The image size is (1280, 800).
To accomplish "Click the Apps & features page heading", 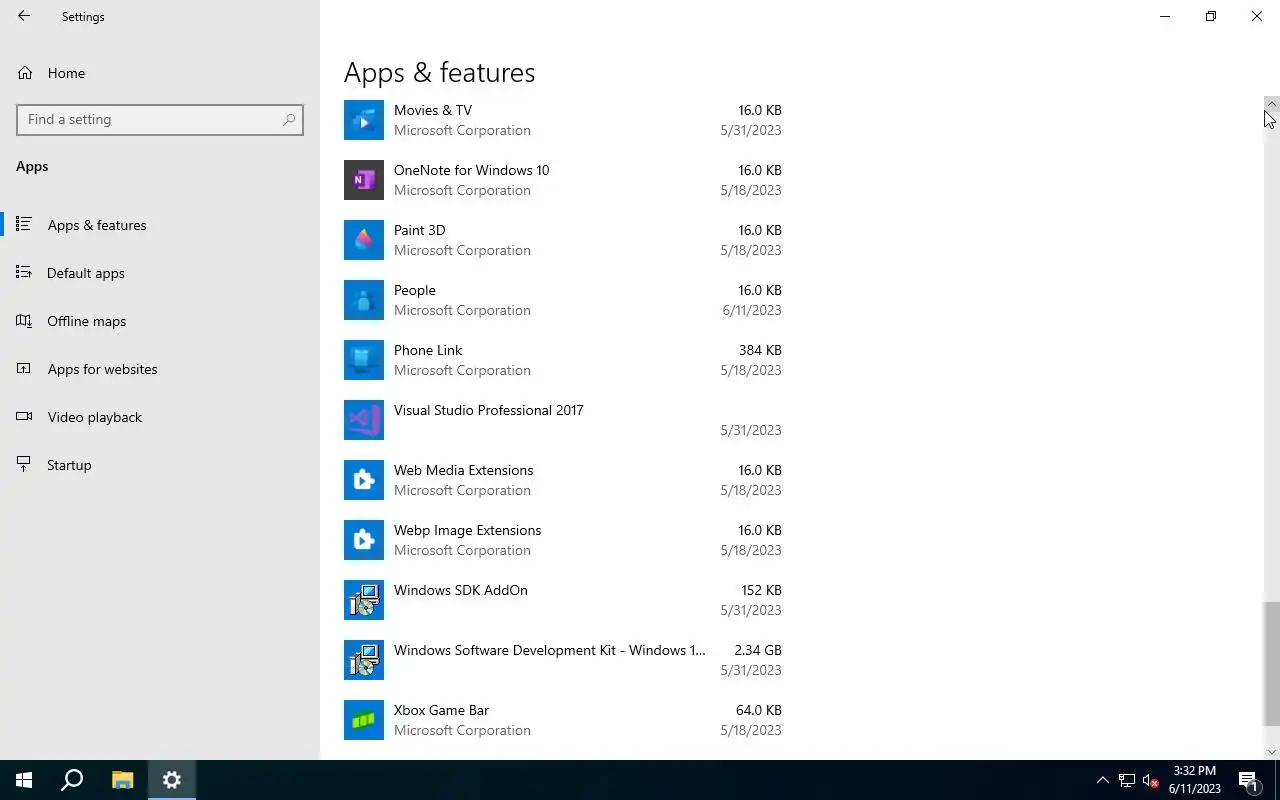I will pos(439,72).
